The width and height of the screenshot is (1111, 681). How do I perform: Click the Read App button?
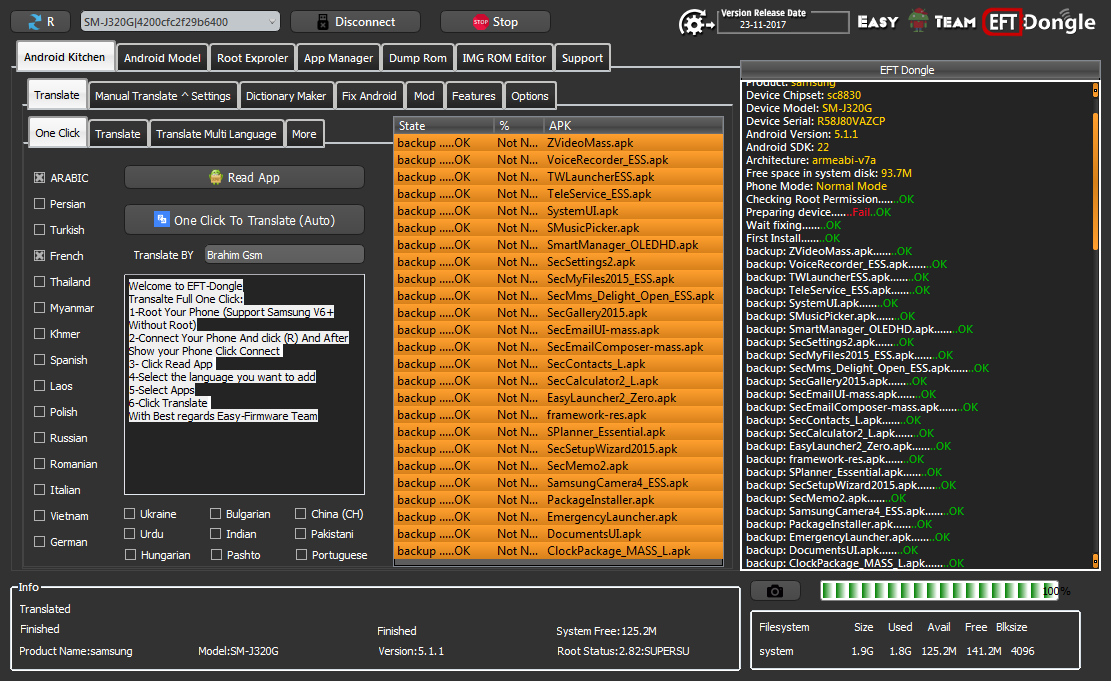(x=244, y=177)
